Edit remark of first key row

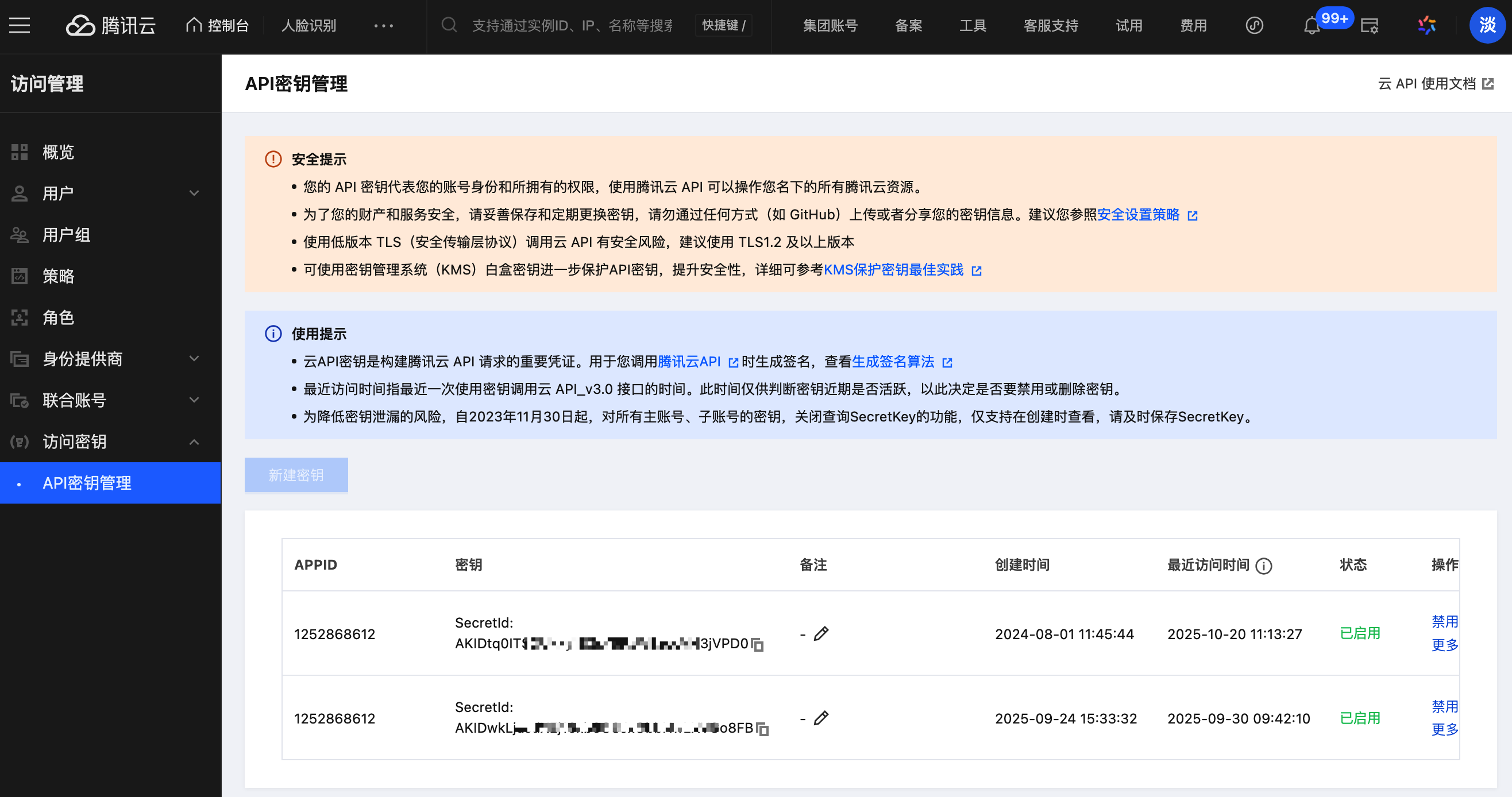point(821,634)
